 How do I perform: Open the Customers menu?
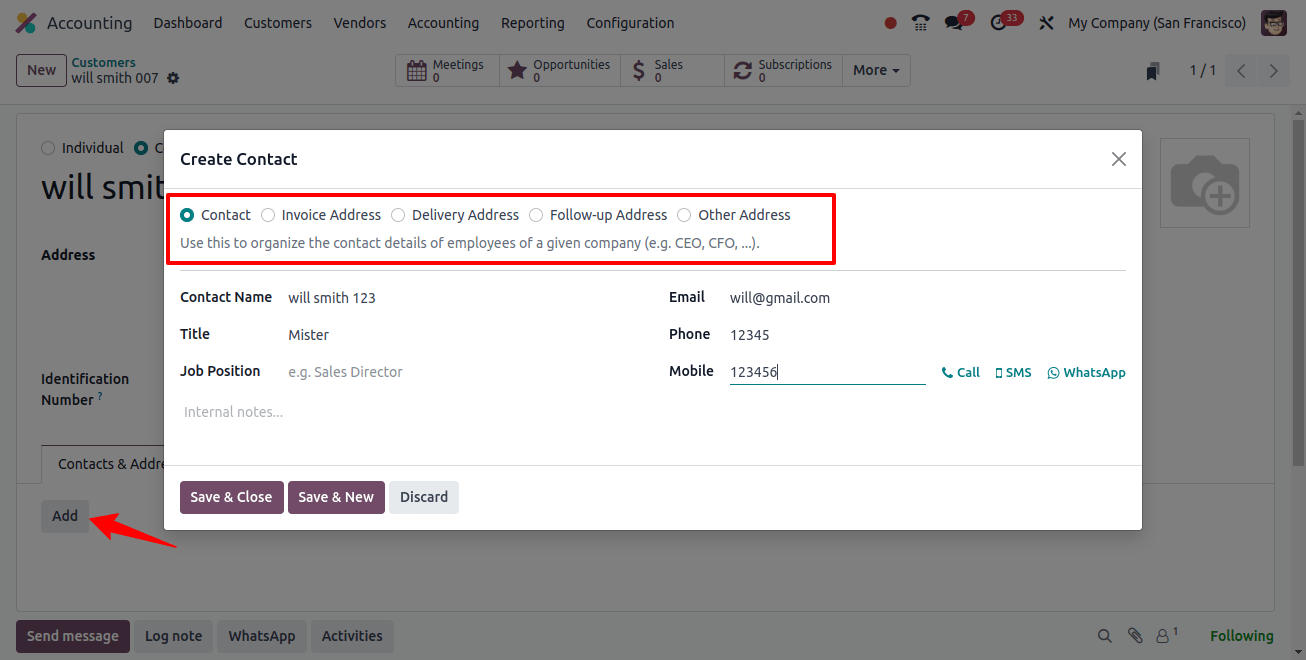click(x=278, y=23)
